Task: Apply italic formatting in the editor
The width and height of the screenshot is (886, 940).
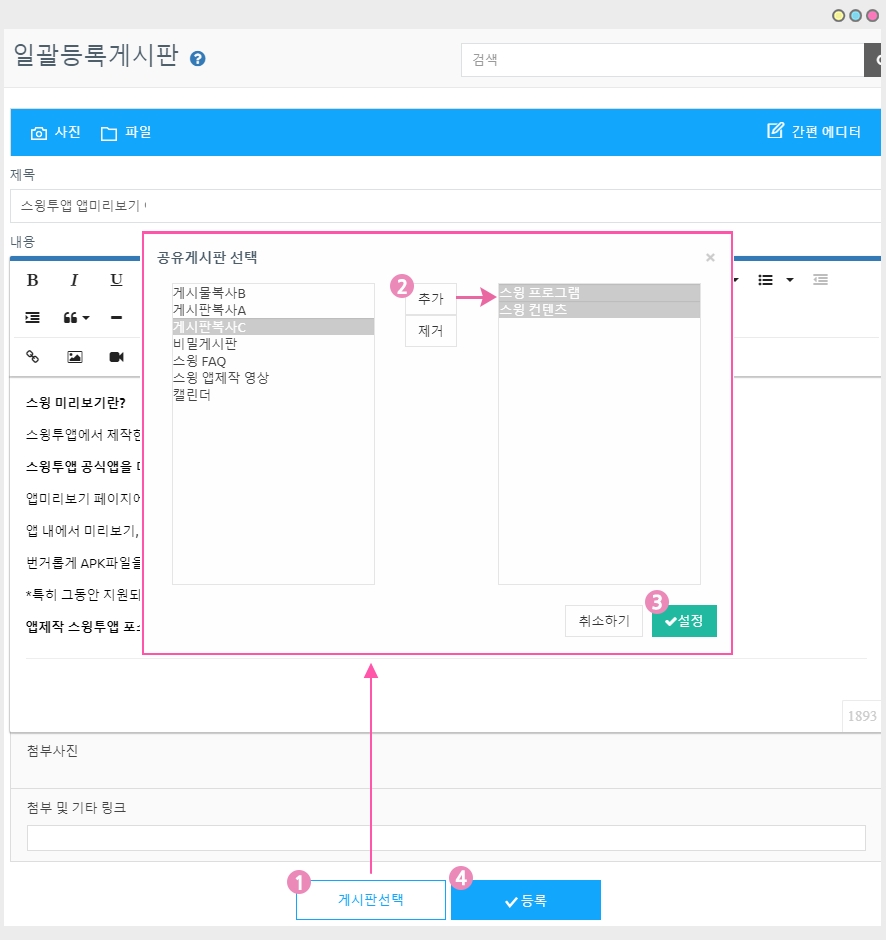Action: tap(74, 280)
